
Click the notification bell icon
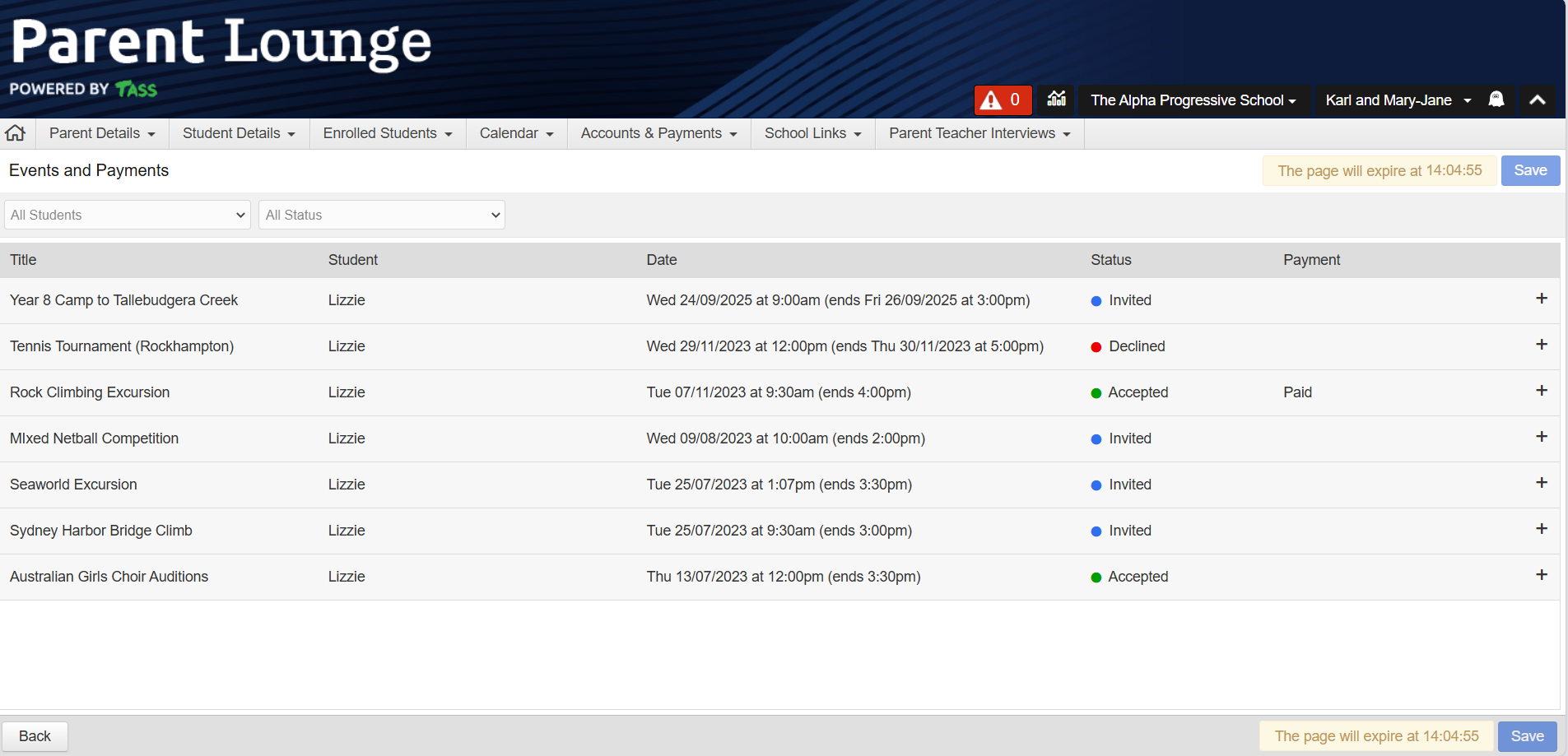1496,100
